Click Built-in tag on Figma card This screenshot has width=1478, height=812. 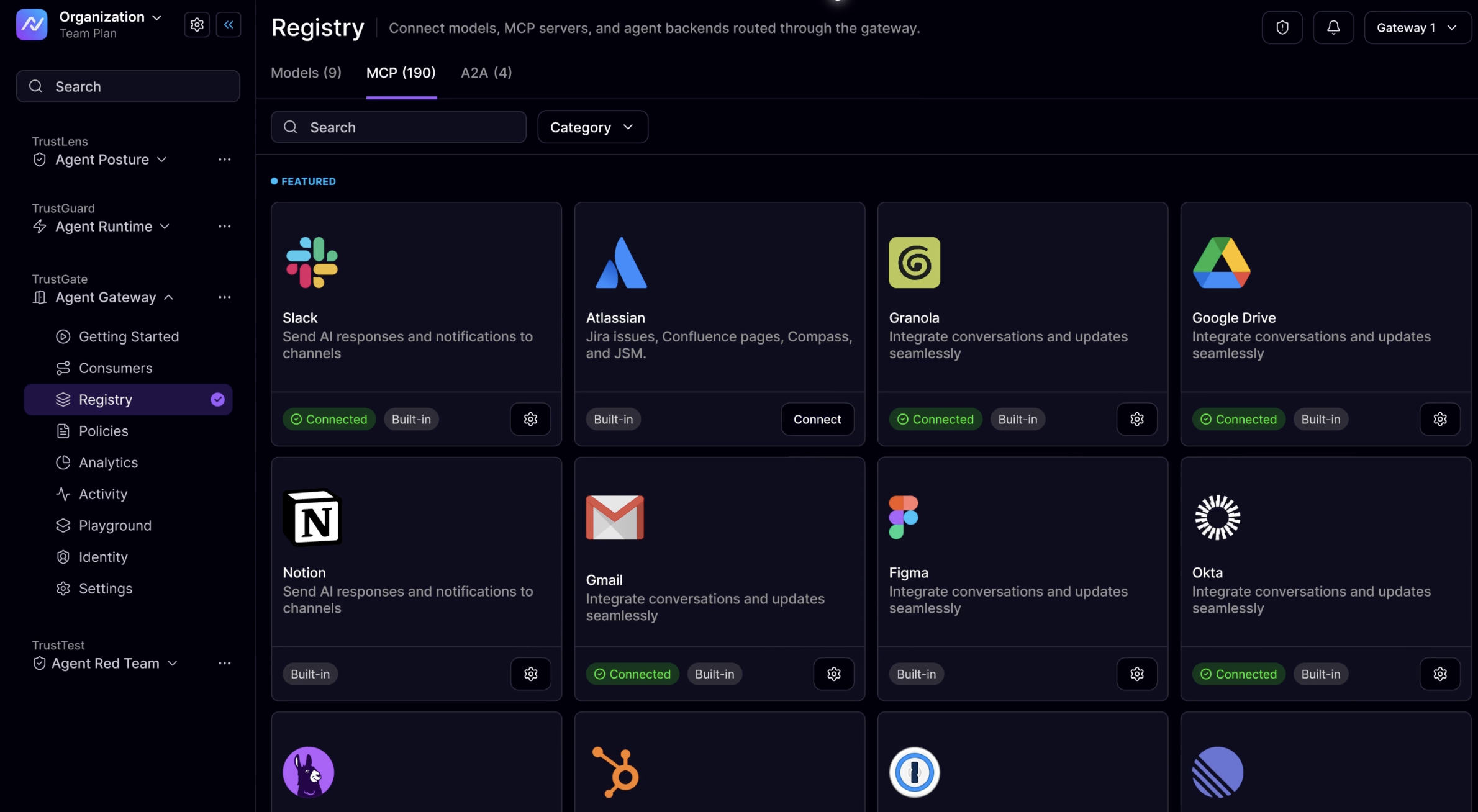click(x=917, y=674)
